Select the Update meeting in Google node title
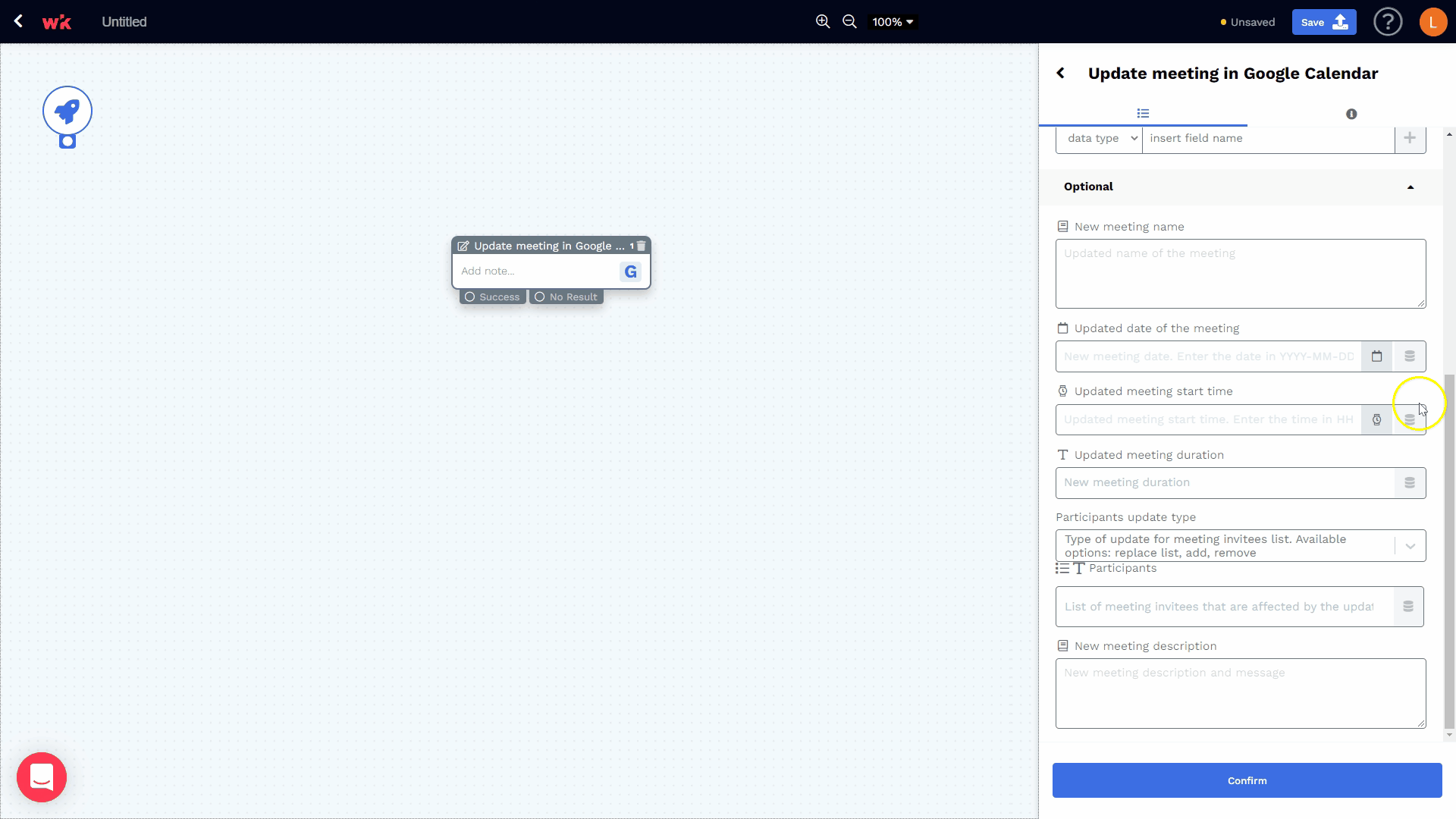This screenshot has width=1456, height=819. coord(549,246)
